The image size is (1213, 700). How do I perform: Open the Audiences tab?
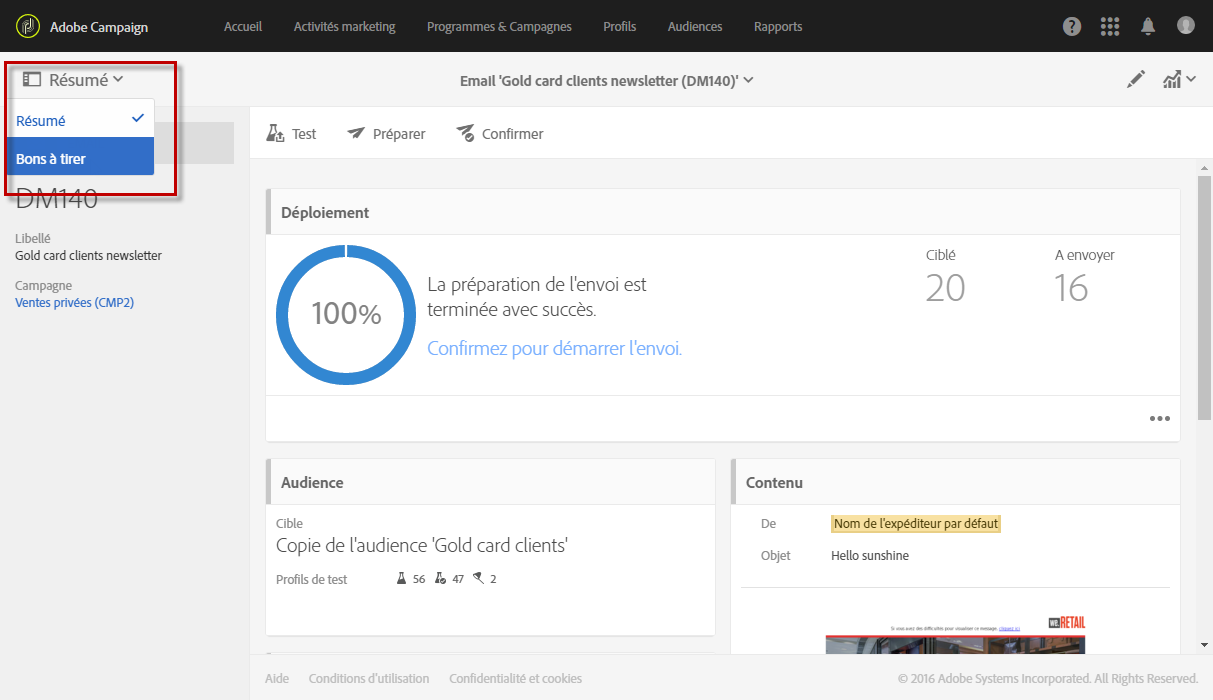click(x=695, y=27)
